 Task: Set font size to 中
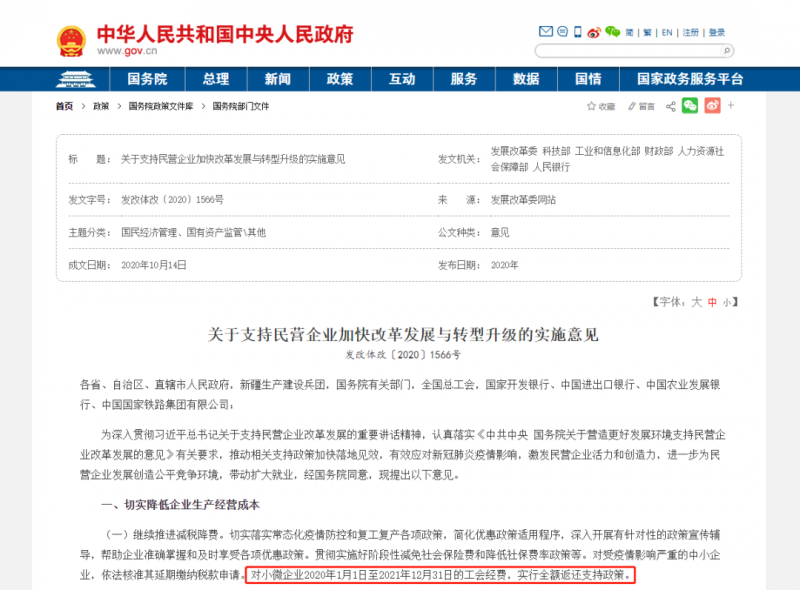pos(712,301)
